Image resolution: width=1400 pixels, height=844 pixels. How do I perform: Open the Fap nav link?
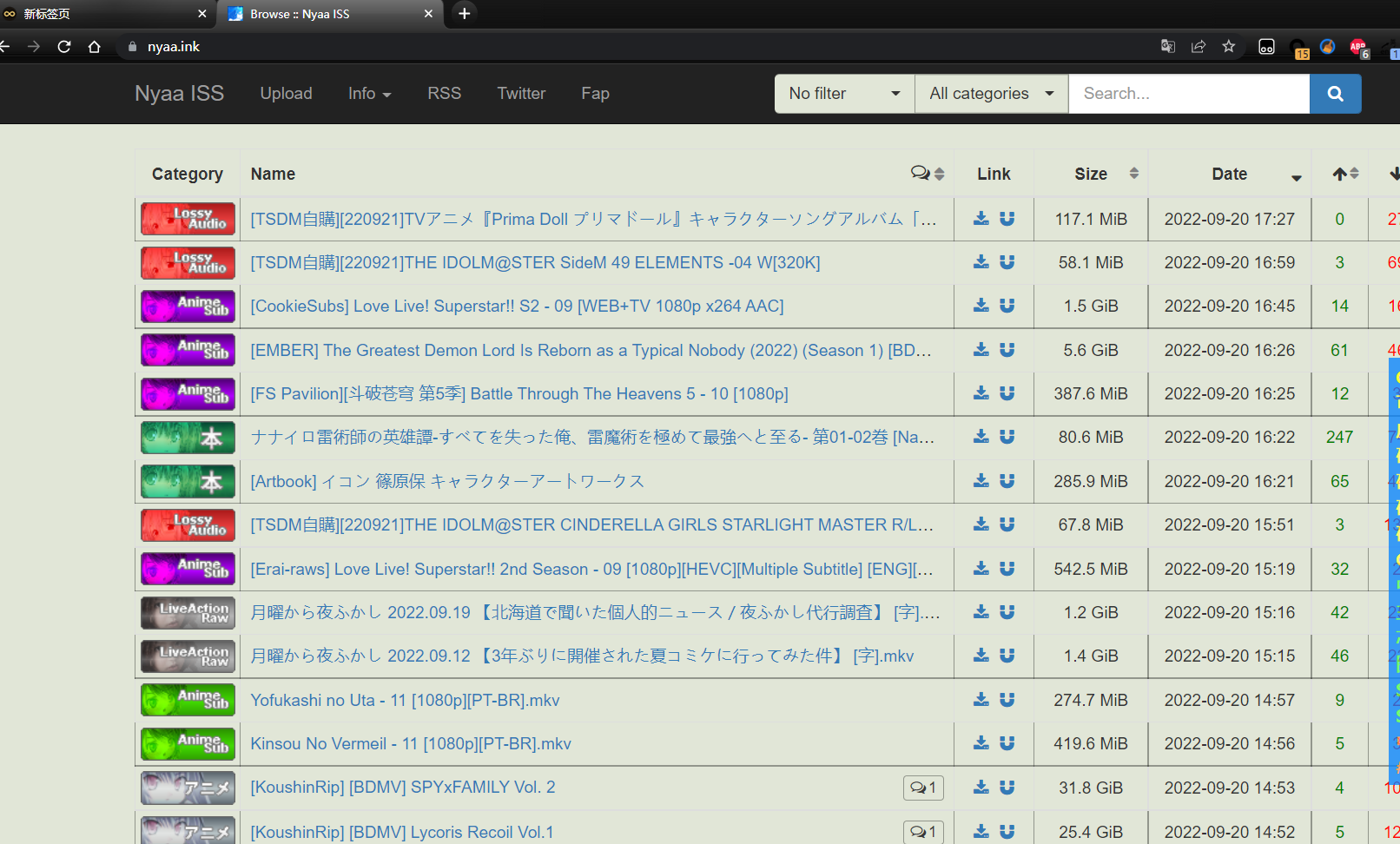coord(595,94)
